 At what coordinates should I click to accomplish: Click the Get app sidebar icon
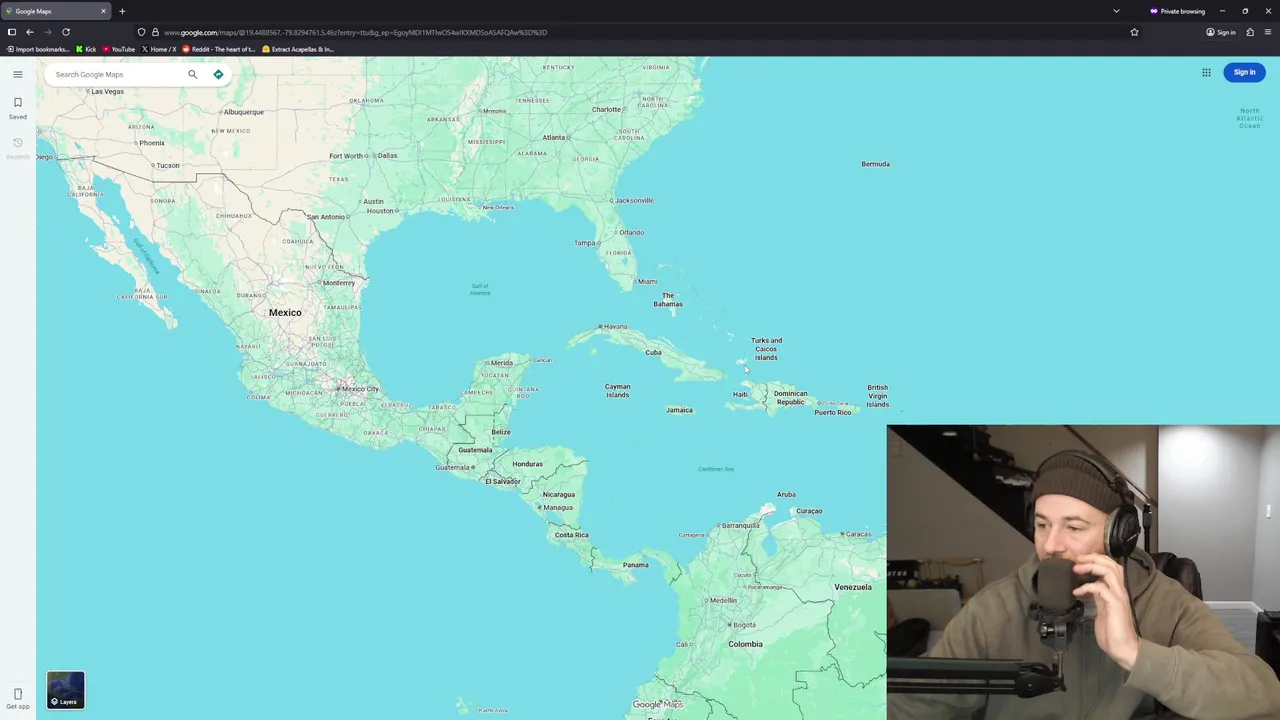[x=17, y=698]
